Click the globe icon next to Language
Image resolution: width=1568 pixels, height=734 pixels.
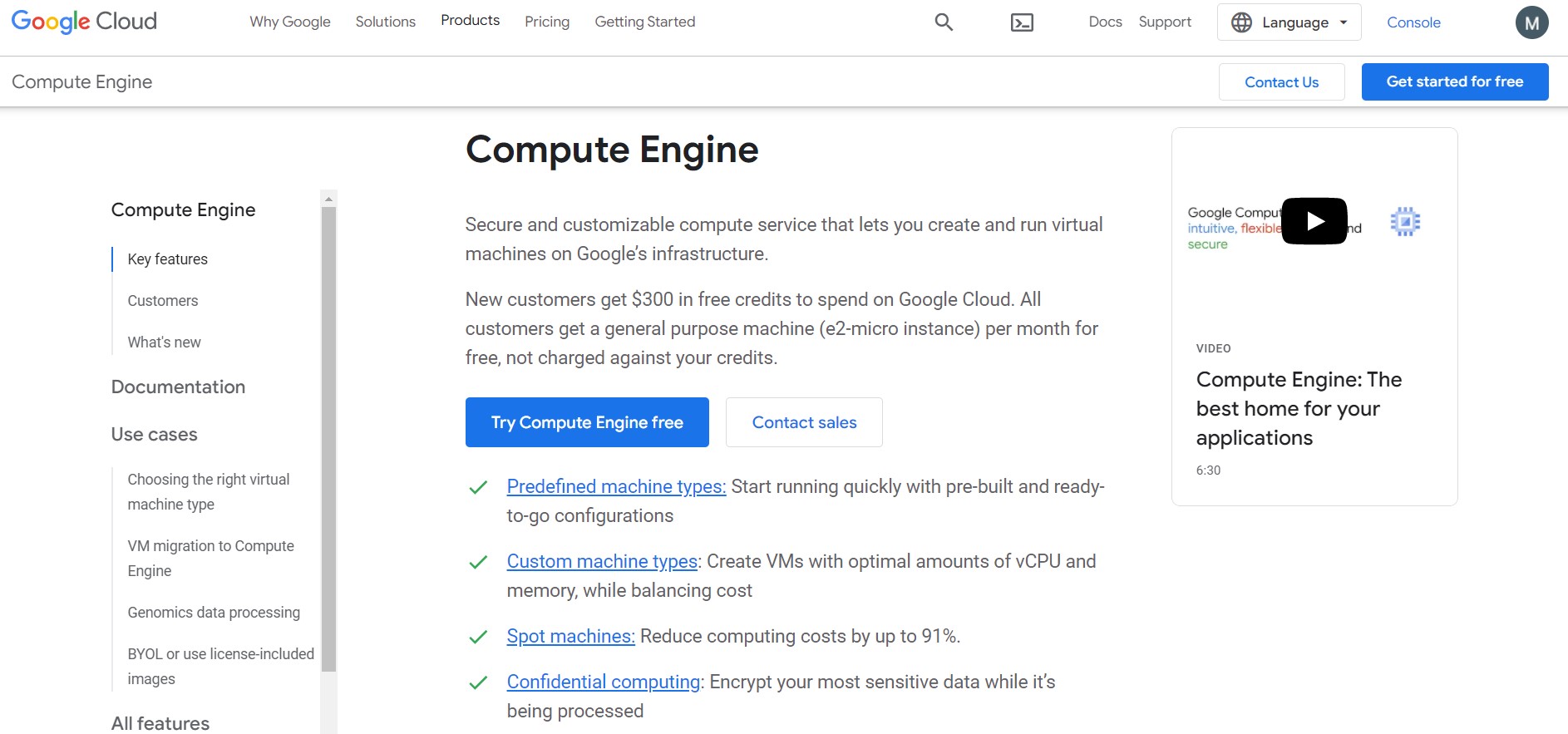pyautogui.click(x=1239, y=22)
